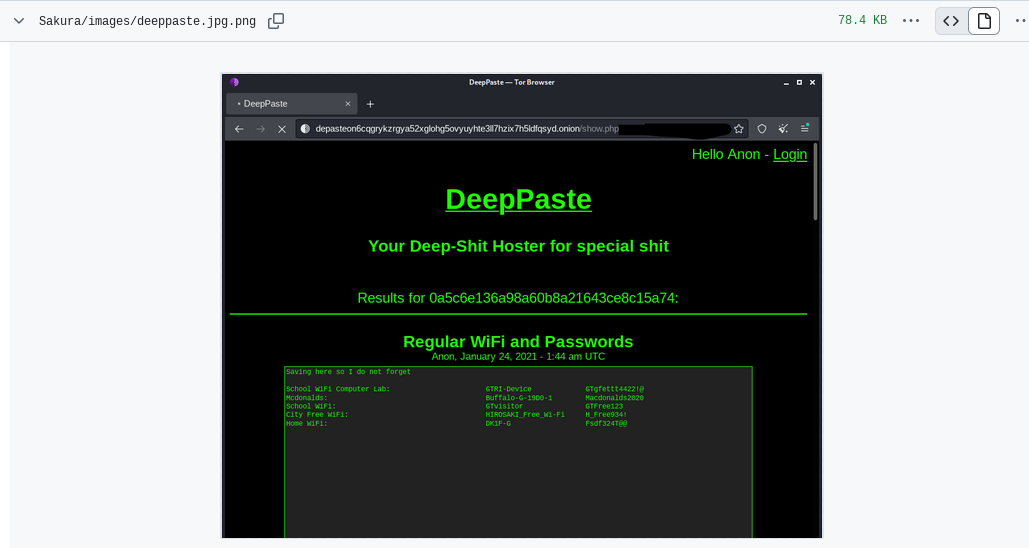Click the 'Results for 0a5c6e136a98...' text

point(518,298)
